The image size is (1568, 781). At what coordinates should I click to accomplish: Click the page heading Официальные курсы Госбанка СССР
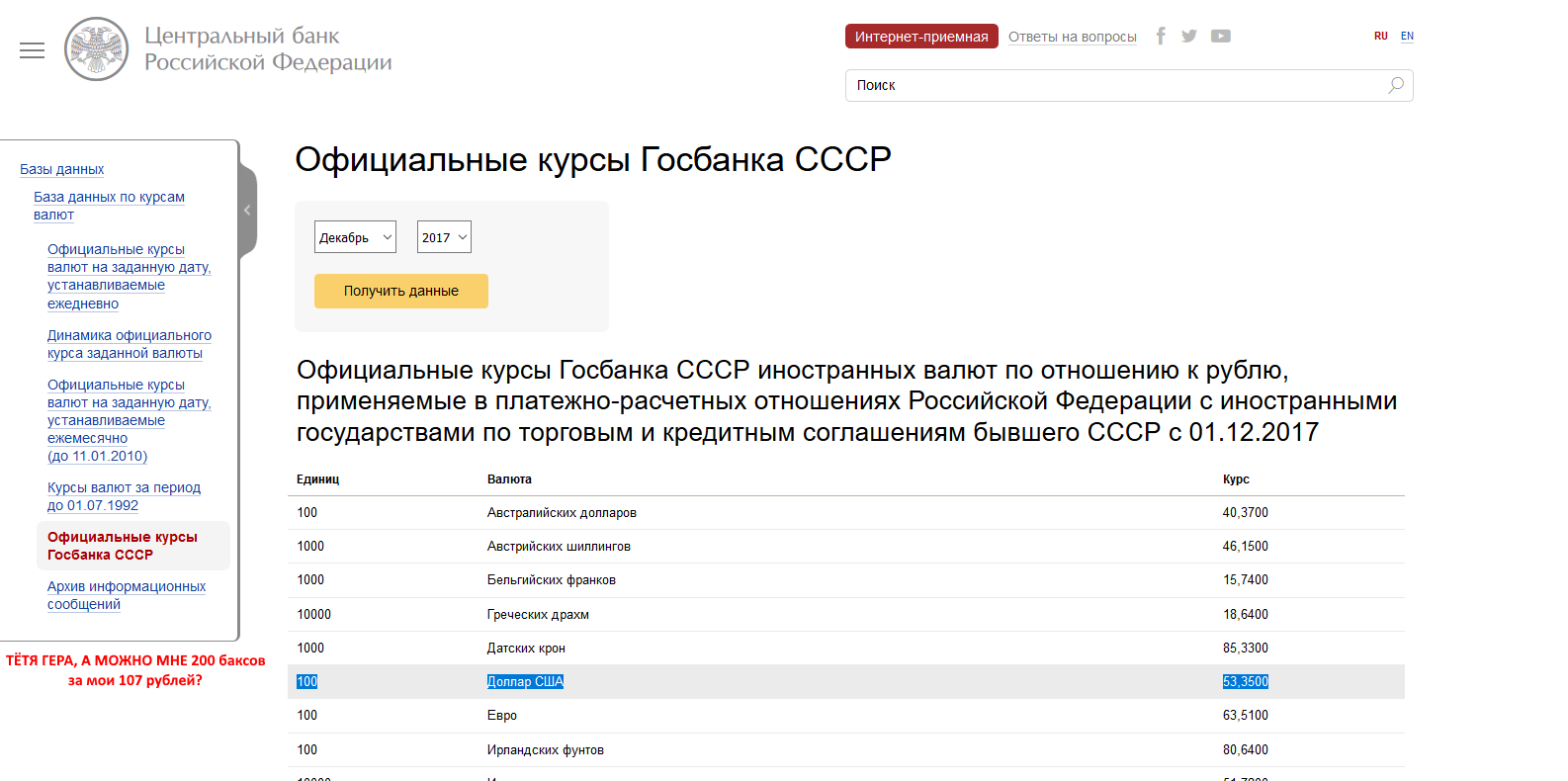click(593, 159)
